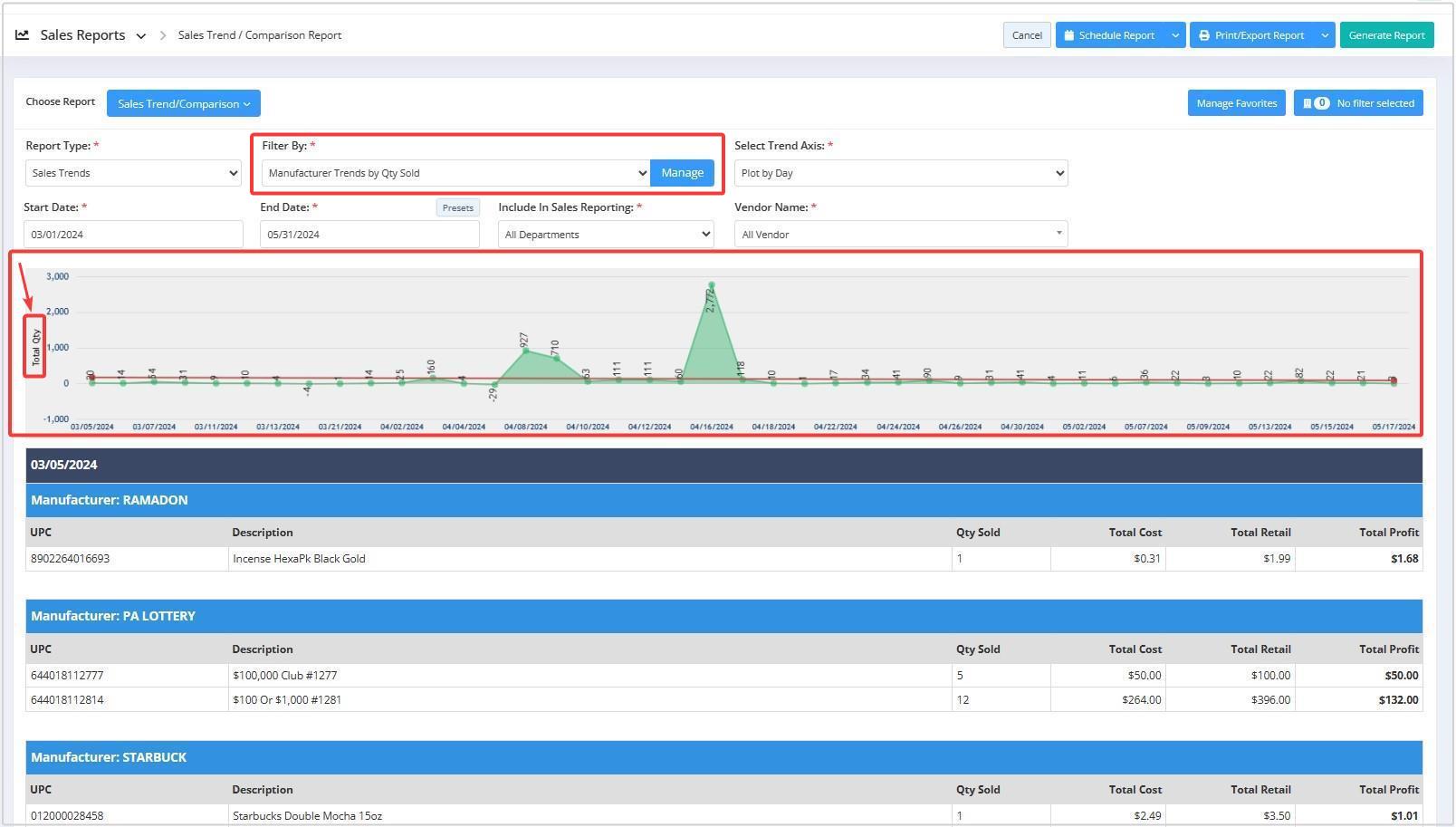Image resolution: width=1456 pixels, height=827 pixels.
Task: Click Qty Sold header in RAMADON table
Action: click(x=978, y=533)
